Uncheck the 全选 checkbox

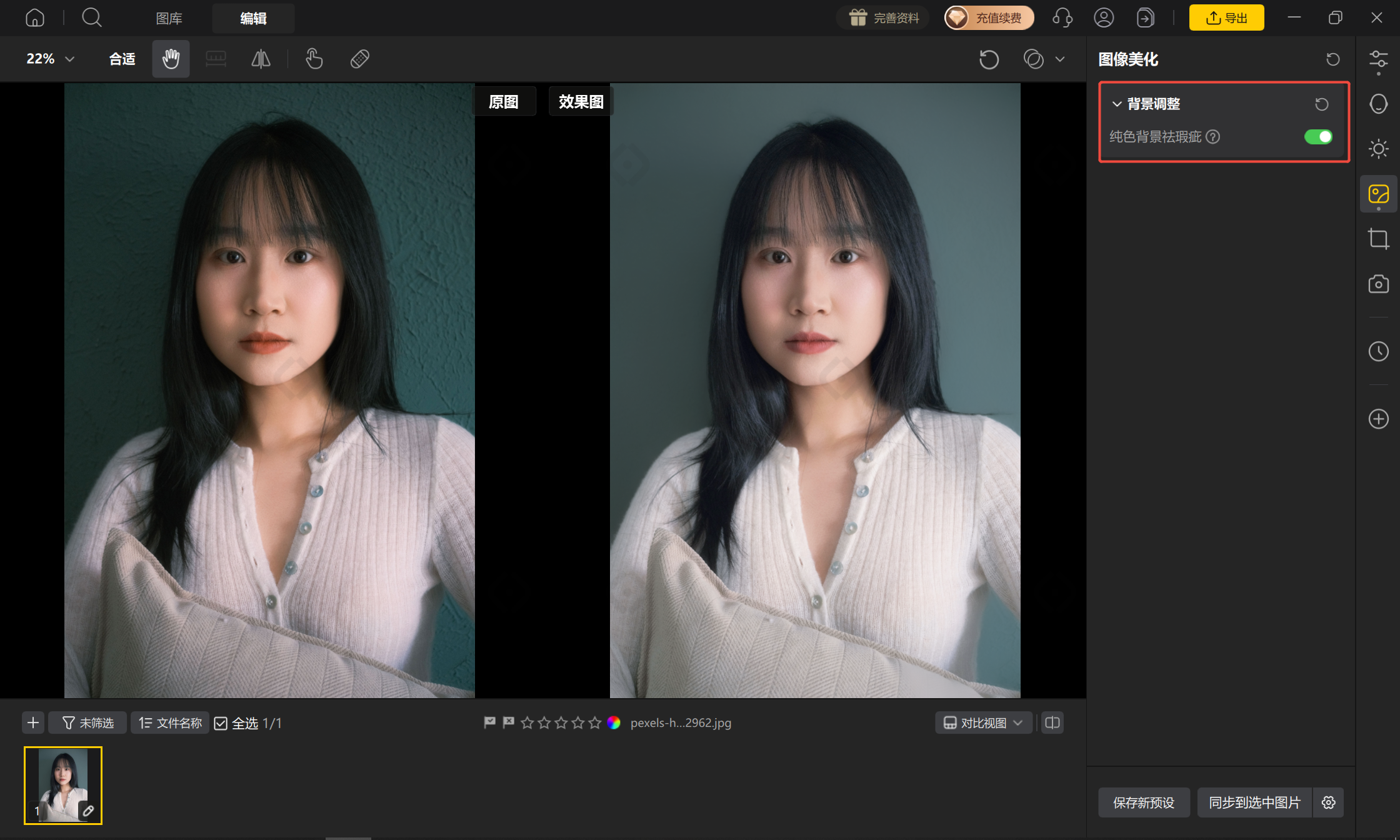coord(221,723)
